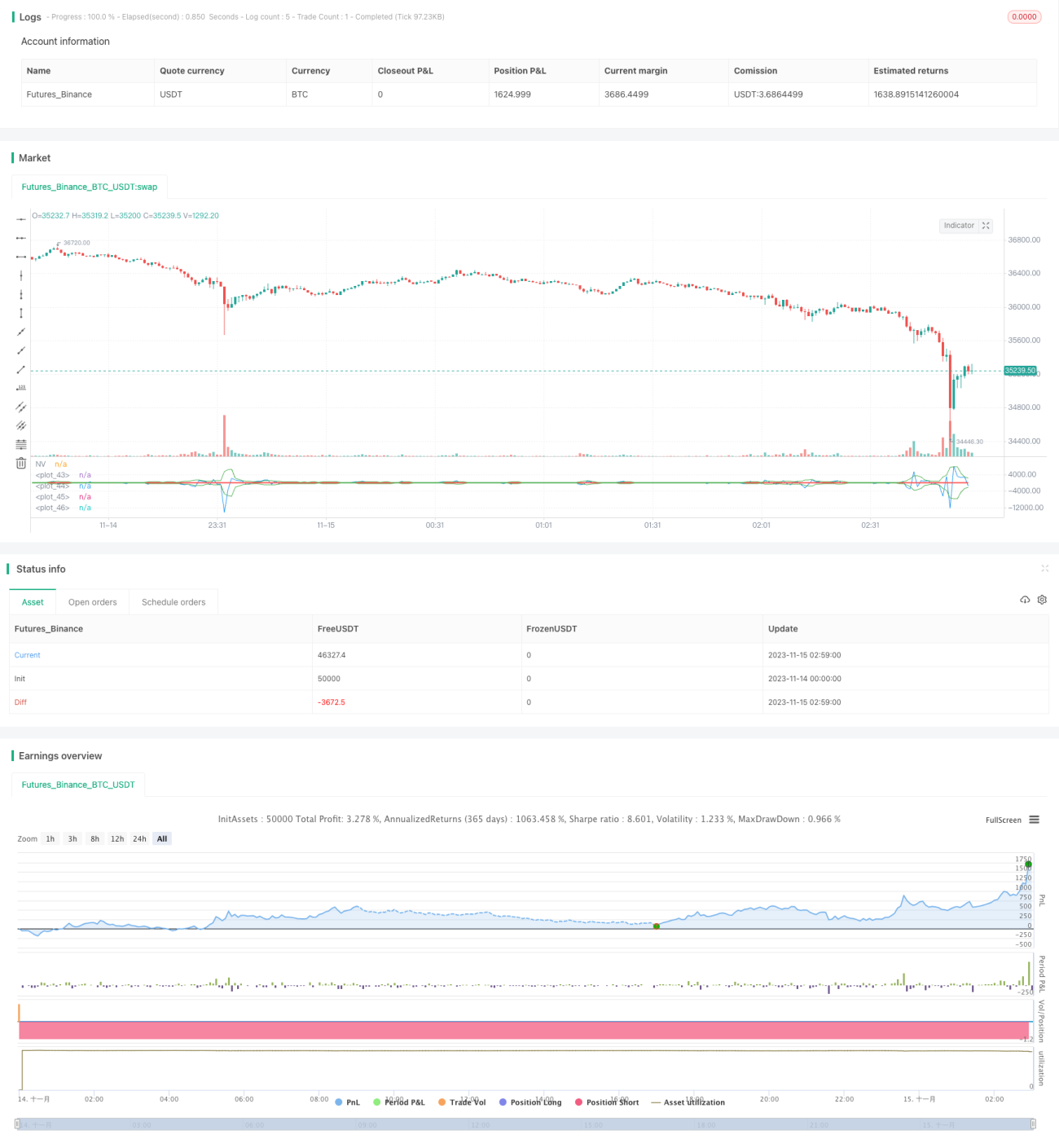This screenshot has height=1148, width=1059.
Task: Expand chart with Indicator fullscreen icon
Action: pyautogui.click(x=986, y=226)
